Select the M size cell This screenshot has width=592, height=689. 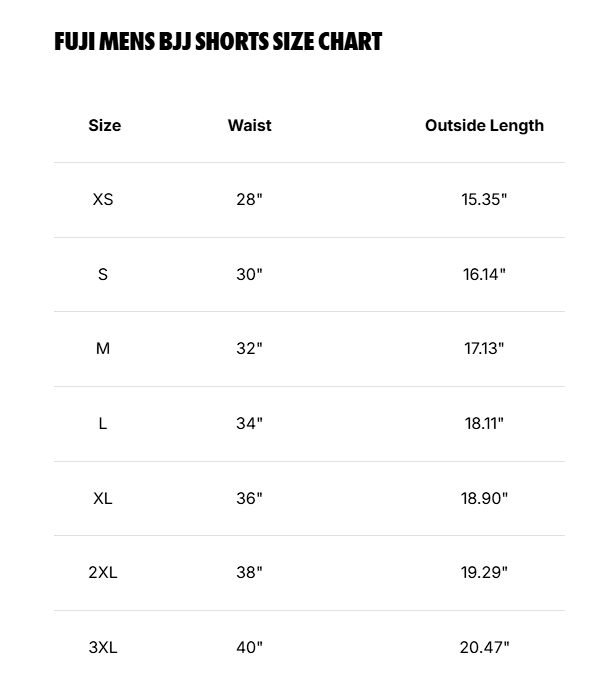coord(103,349)
